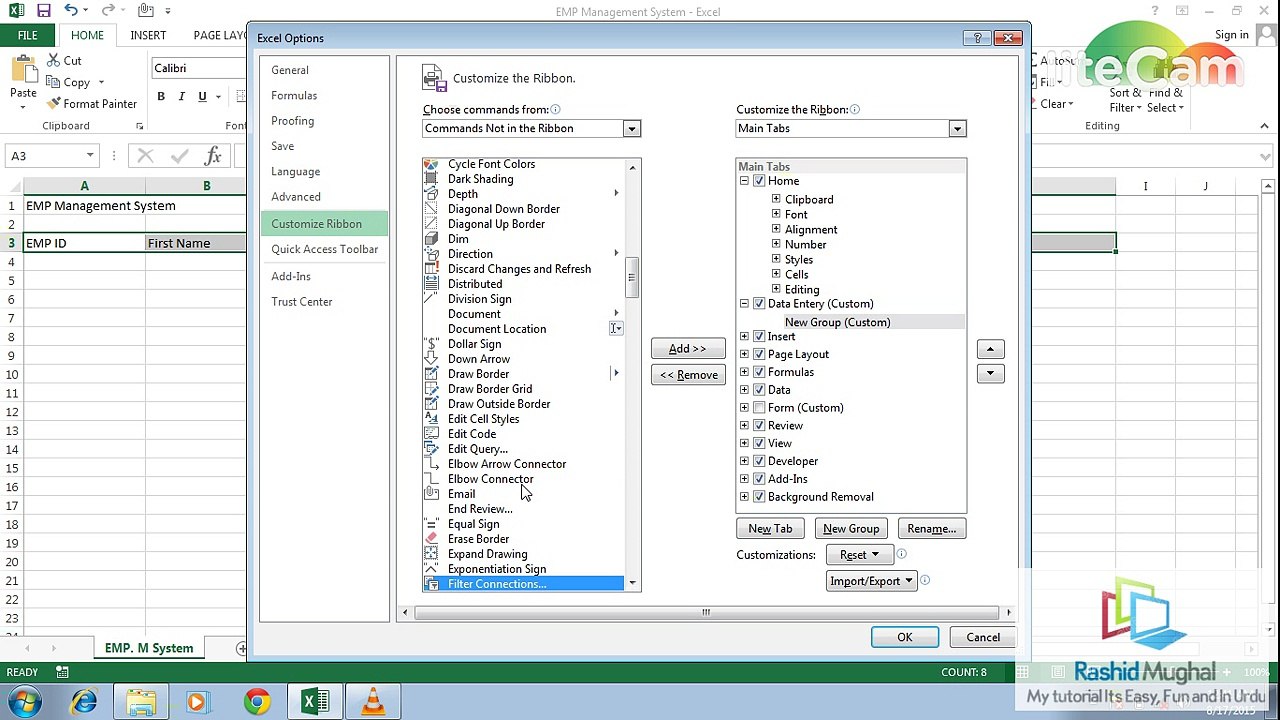Expand the Clipboard group in the tree
Screen dimensions: 1280x720
[776, 199]
